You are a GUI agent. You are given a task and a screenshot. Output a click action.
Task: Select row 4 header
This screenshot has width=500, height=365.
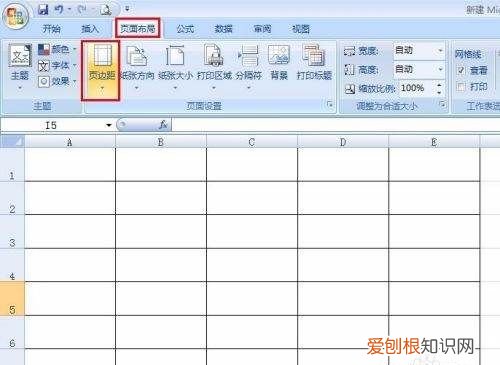pyautogui.click(x=12, y=265)
